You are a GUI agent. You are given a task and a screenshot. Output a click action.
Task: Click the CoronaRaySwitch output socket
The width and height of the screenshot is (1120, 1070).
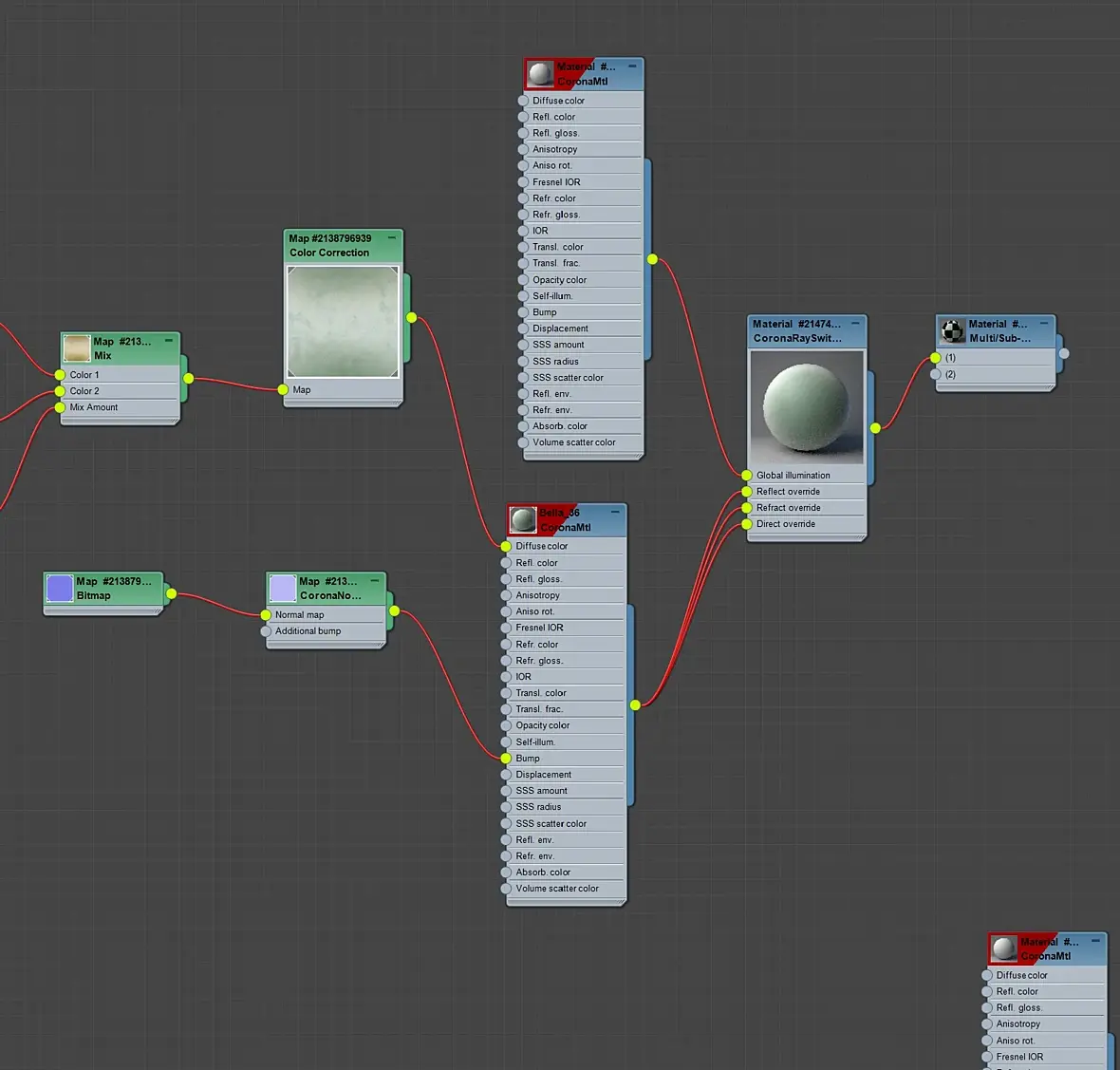click(x=875, y=428)
